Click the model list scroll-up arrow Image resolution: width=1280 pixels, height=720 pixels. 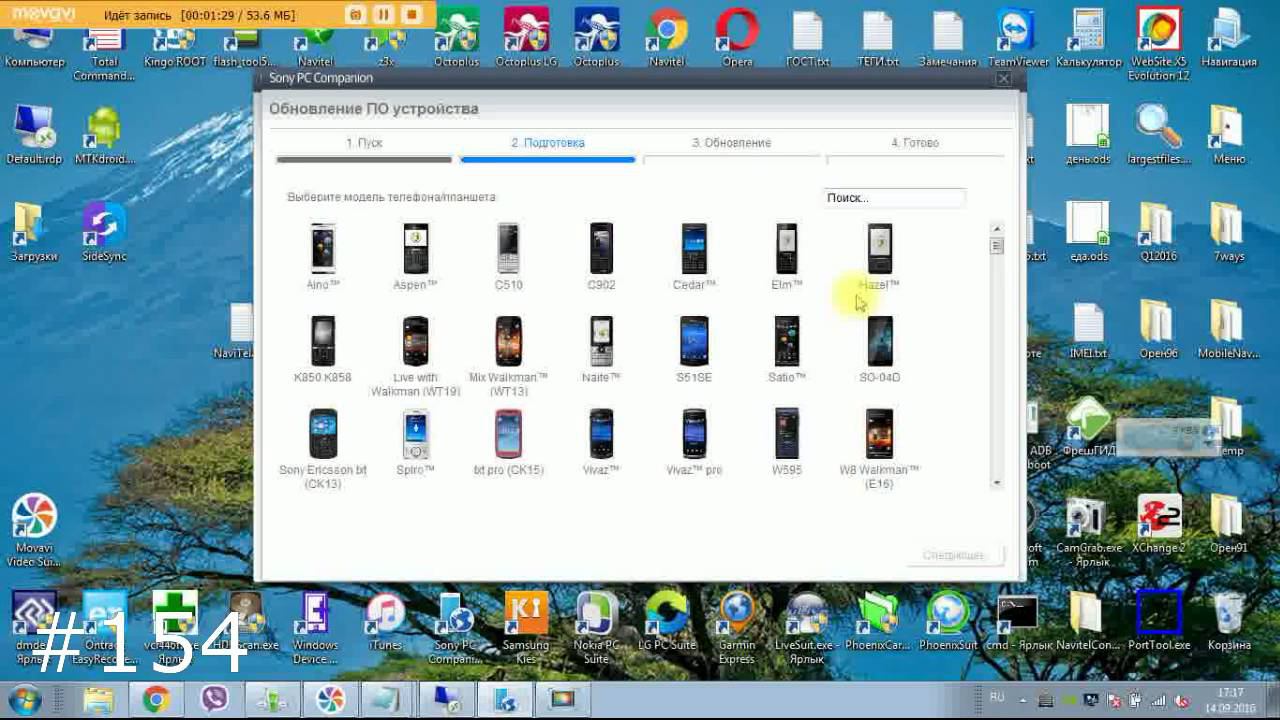tap(996, 229)
